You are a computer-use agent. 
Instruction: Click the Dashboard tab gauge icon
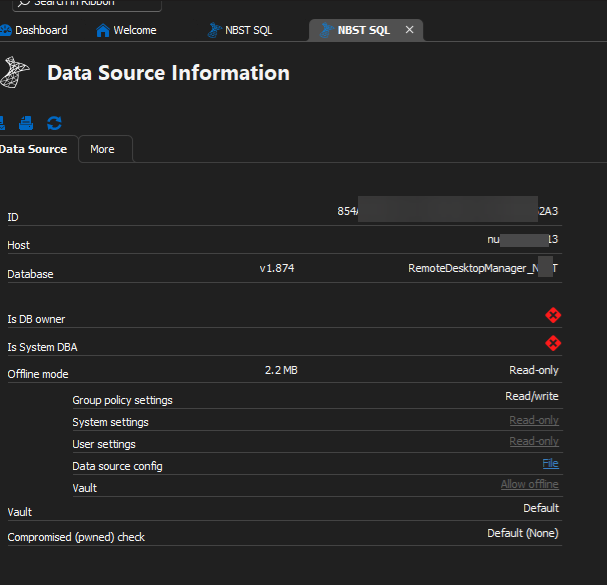coord(5,30)
